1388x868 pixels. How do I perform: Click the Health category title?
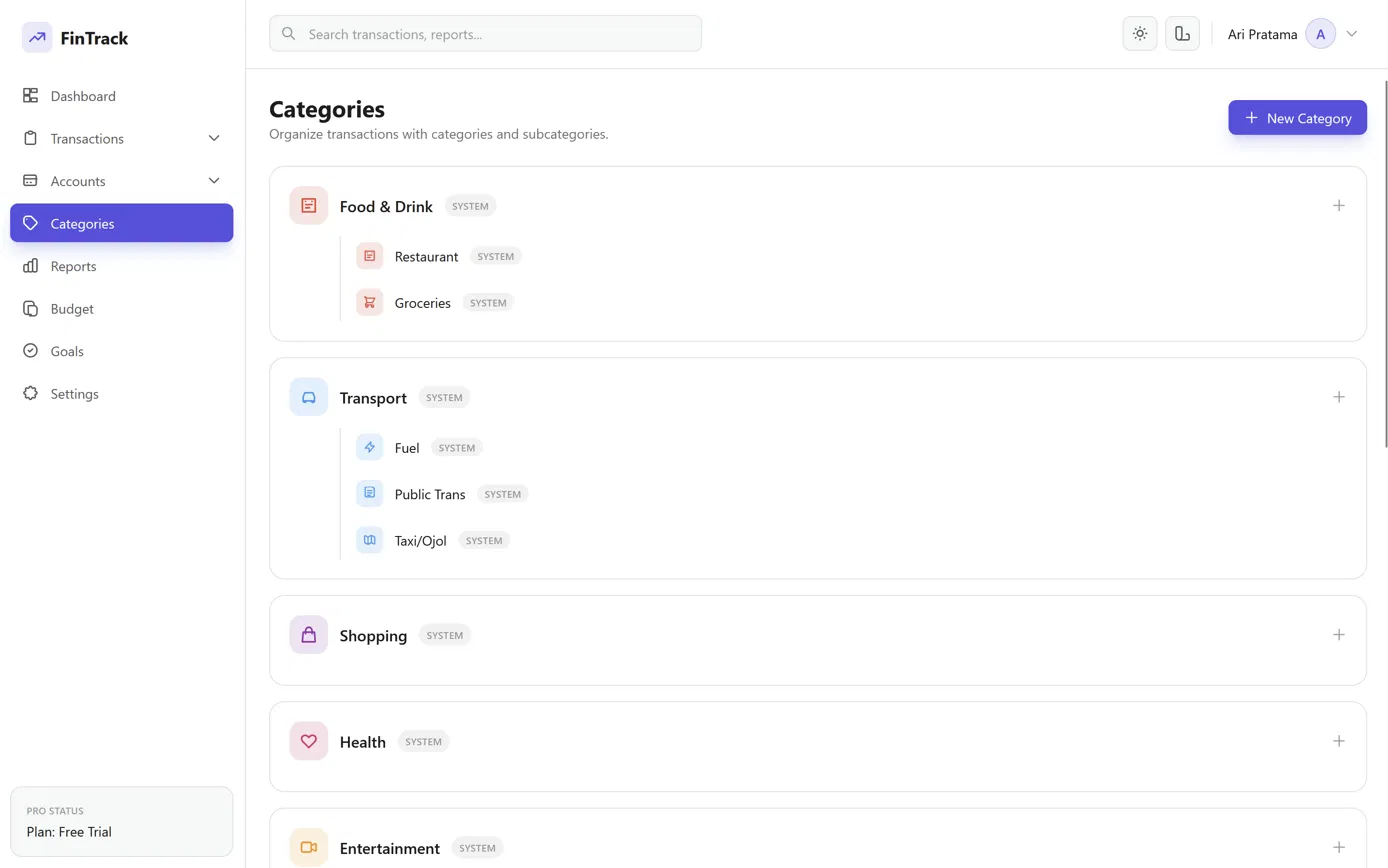point(362,742)
